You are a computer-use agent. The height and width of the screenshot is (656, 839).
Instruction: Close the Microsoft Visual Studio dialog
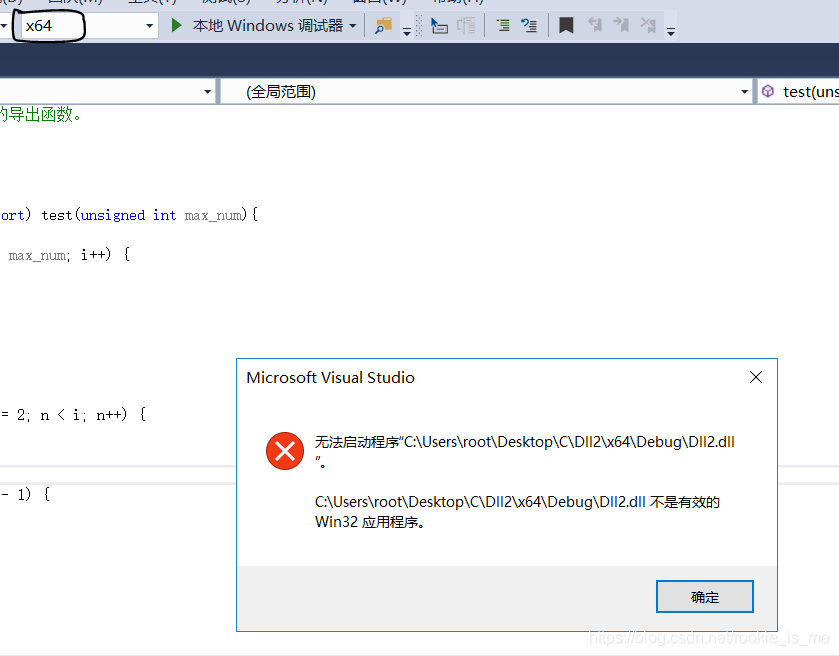click(x=756, y=377)
